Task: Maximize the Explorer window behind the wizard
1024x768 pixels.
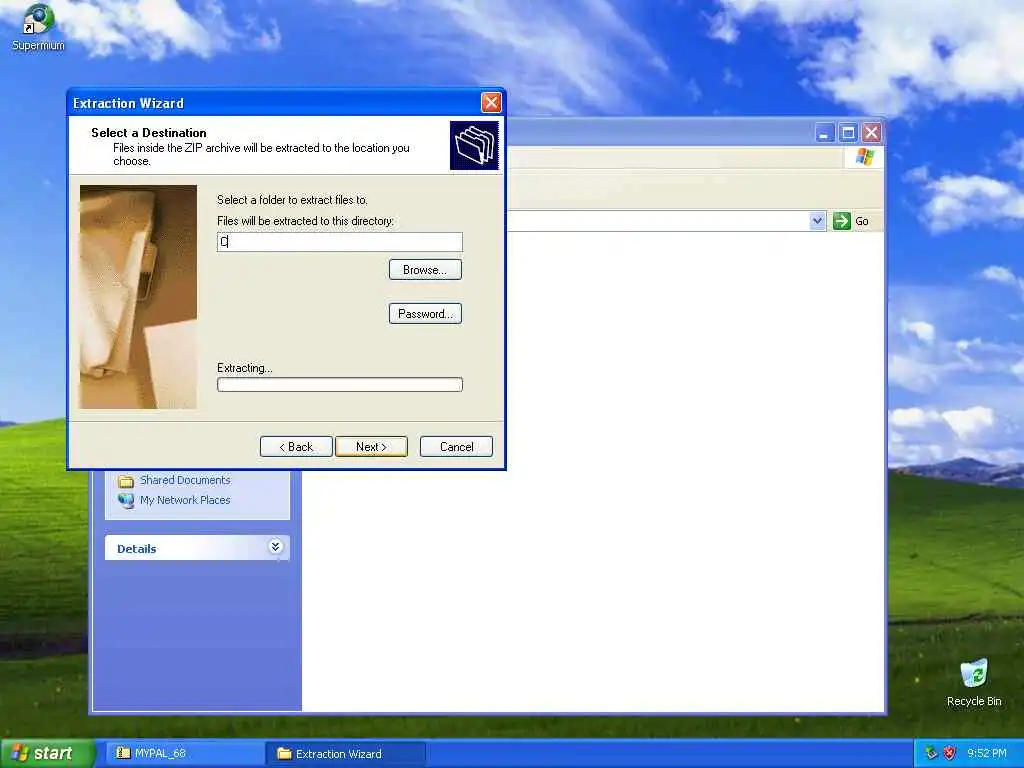Action: [x=848, y=133]
